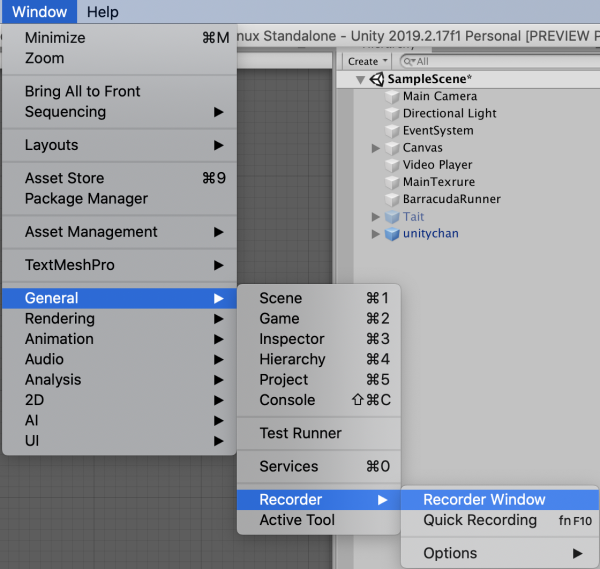This screenshot has height=569, width=600.
Task: Open the 2D submenu
Action: click(x=119, y=400)
